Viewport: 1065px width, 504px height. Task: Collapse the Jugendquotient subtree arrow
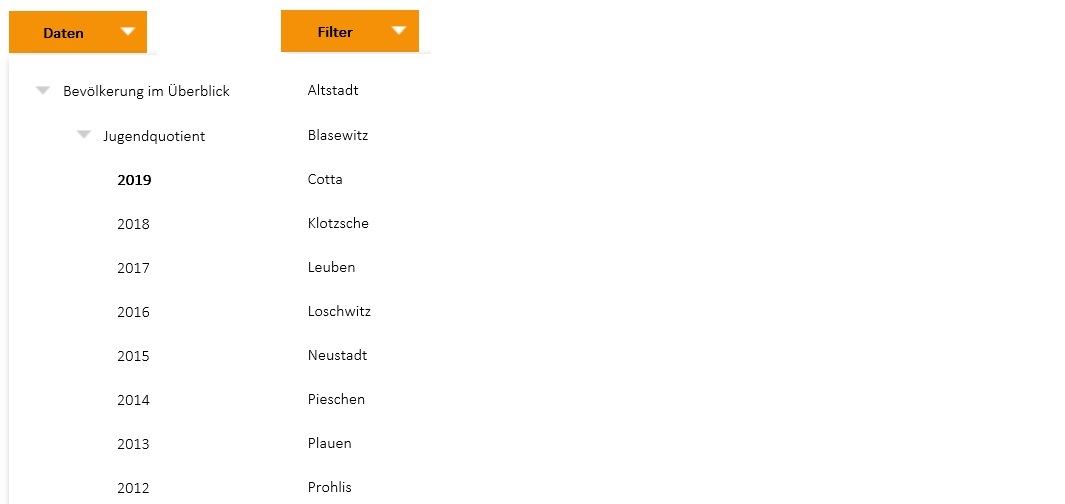point(84,136)
